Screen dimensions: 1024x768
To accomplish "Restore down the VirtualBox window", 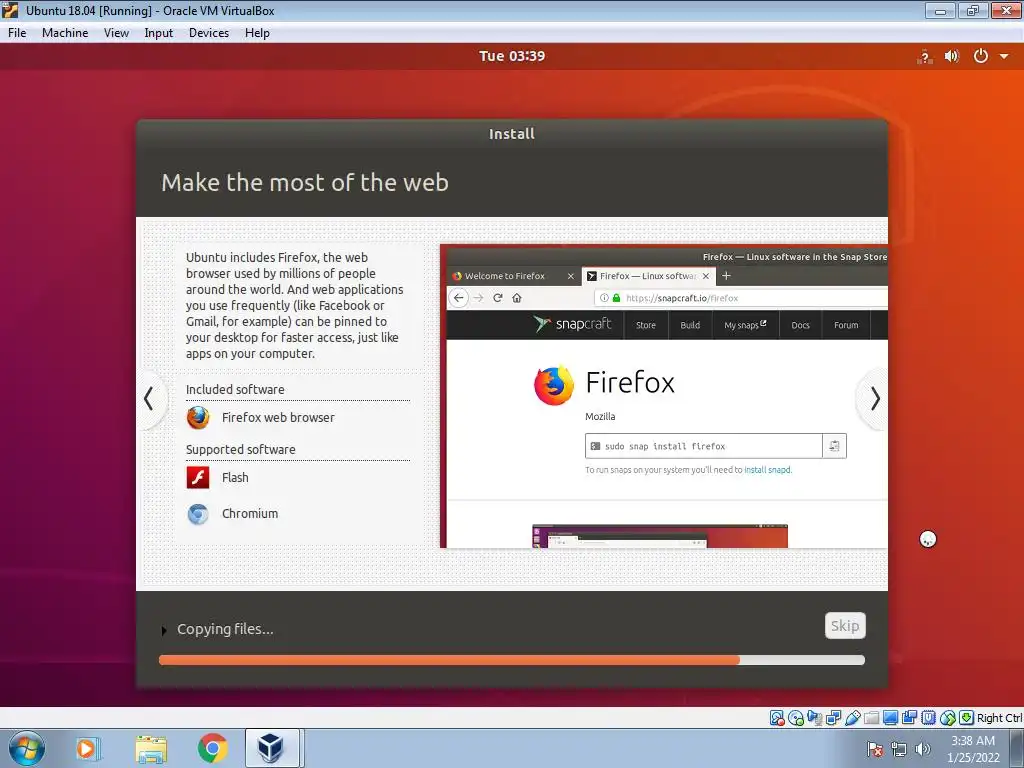I will (973, 10).
